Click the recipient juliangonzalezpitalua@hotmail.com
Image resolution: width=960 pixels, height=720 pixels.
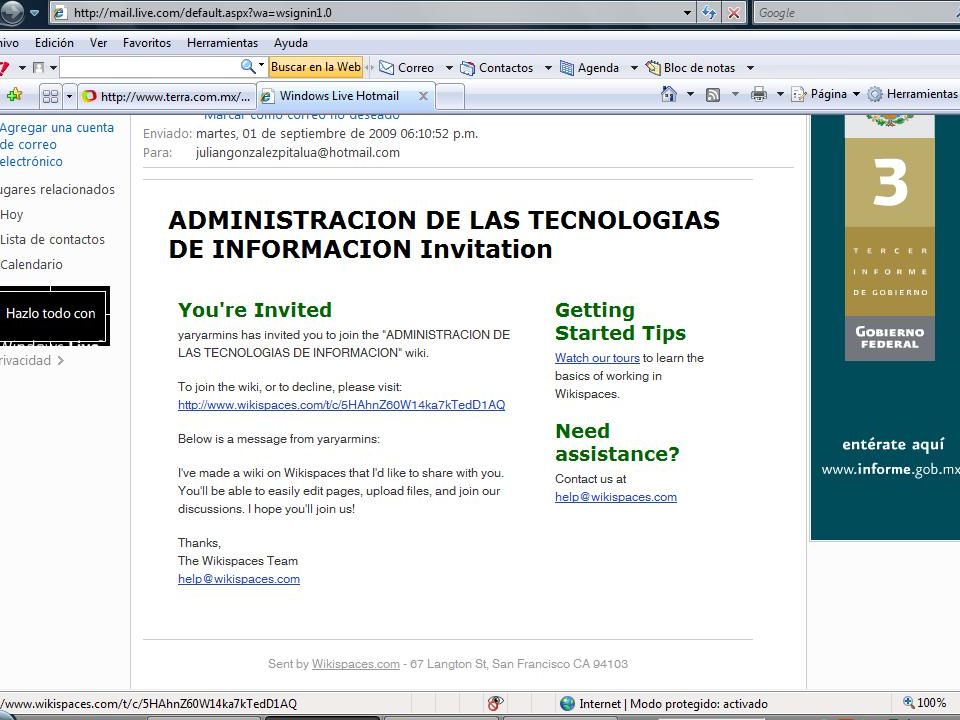tap(298, 152)
